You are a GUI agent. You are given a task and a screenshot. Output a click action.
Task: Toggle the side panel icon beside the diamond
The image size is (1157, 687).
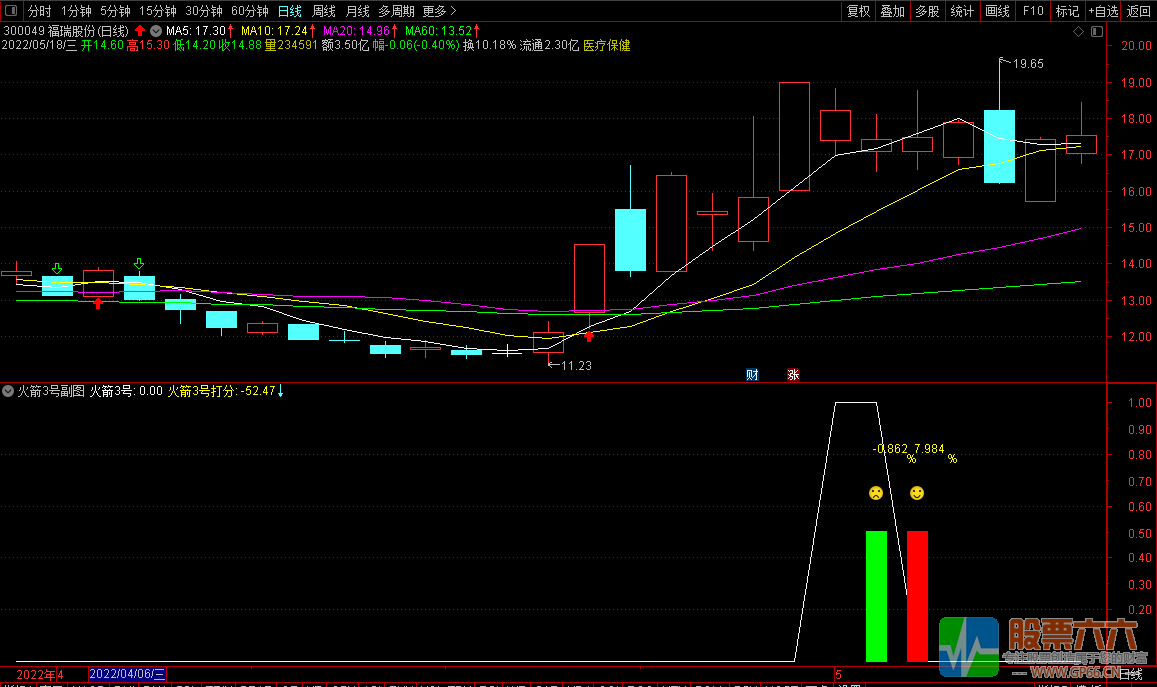click(1095, 32)
